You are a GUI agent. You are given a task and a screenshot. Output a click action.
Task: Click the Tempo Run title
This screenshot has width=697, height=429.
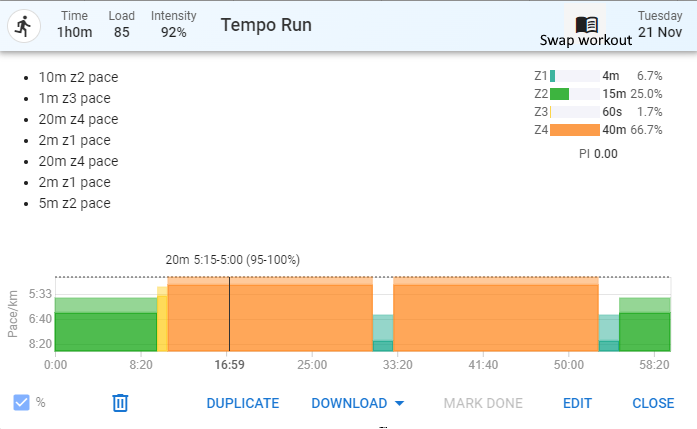click(266, 25)
